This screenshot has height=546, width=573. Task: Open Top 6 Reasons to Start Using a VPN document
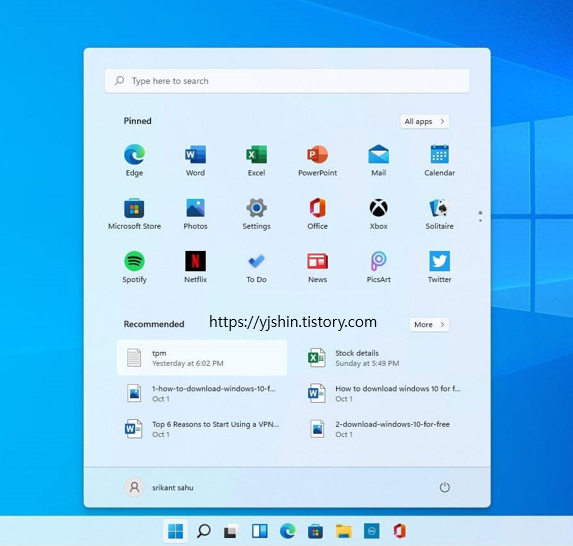point(202,429)
